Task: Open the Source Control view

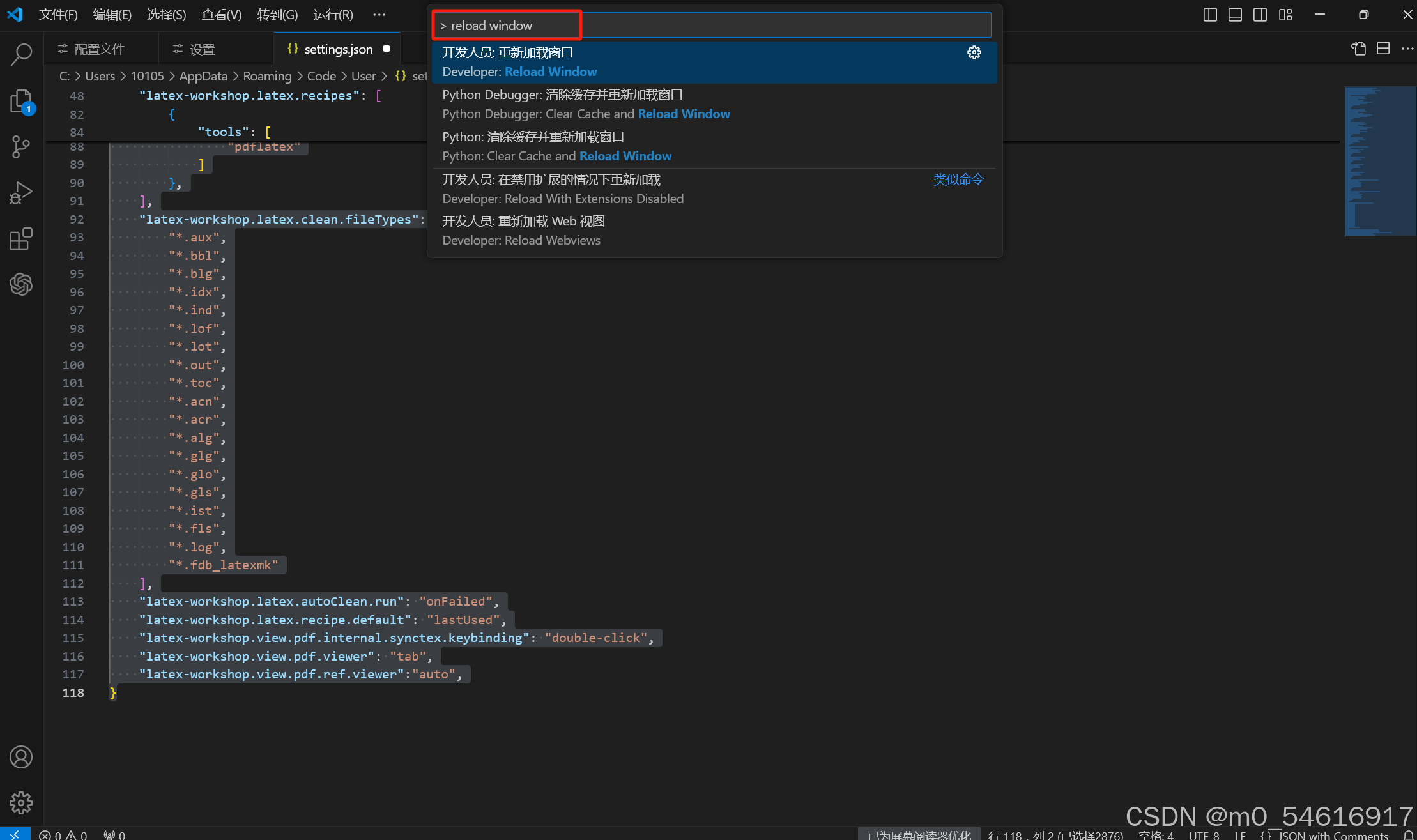Action: (21, 146)
